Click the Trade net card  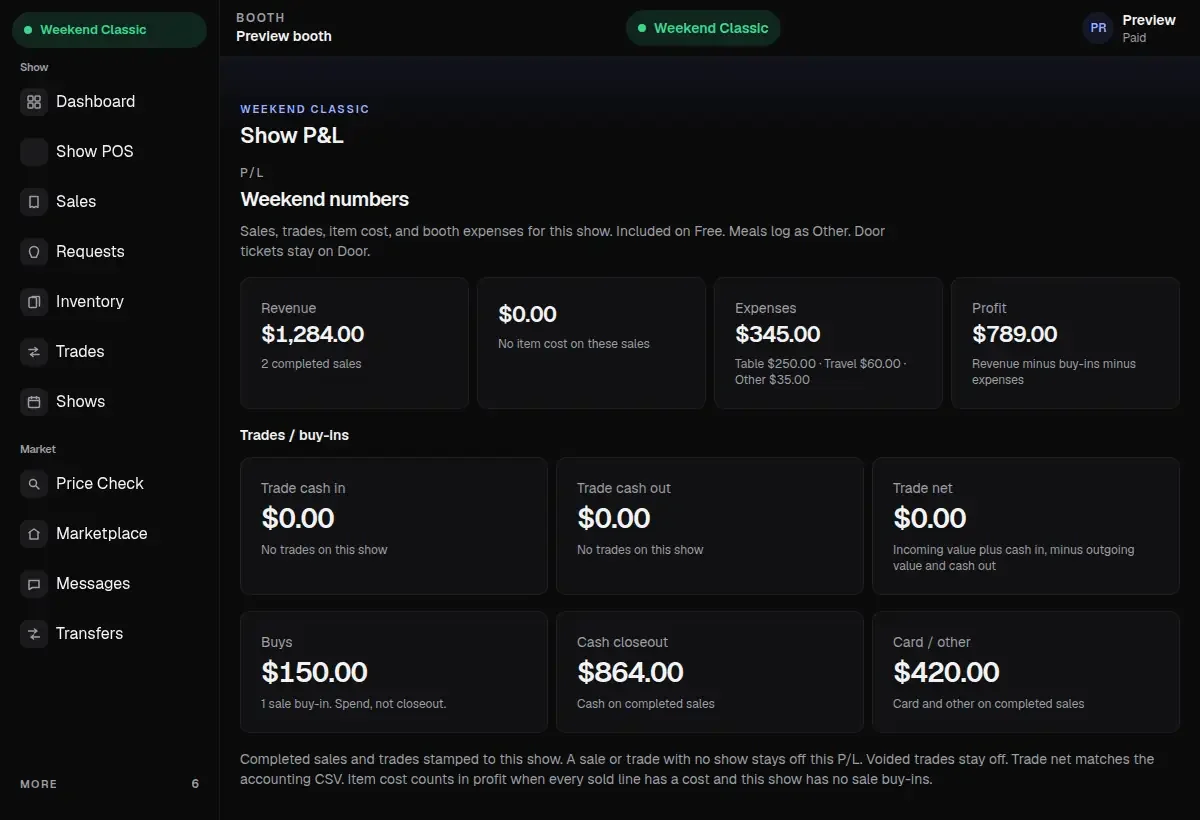tap(1026, 526)
